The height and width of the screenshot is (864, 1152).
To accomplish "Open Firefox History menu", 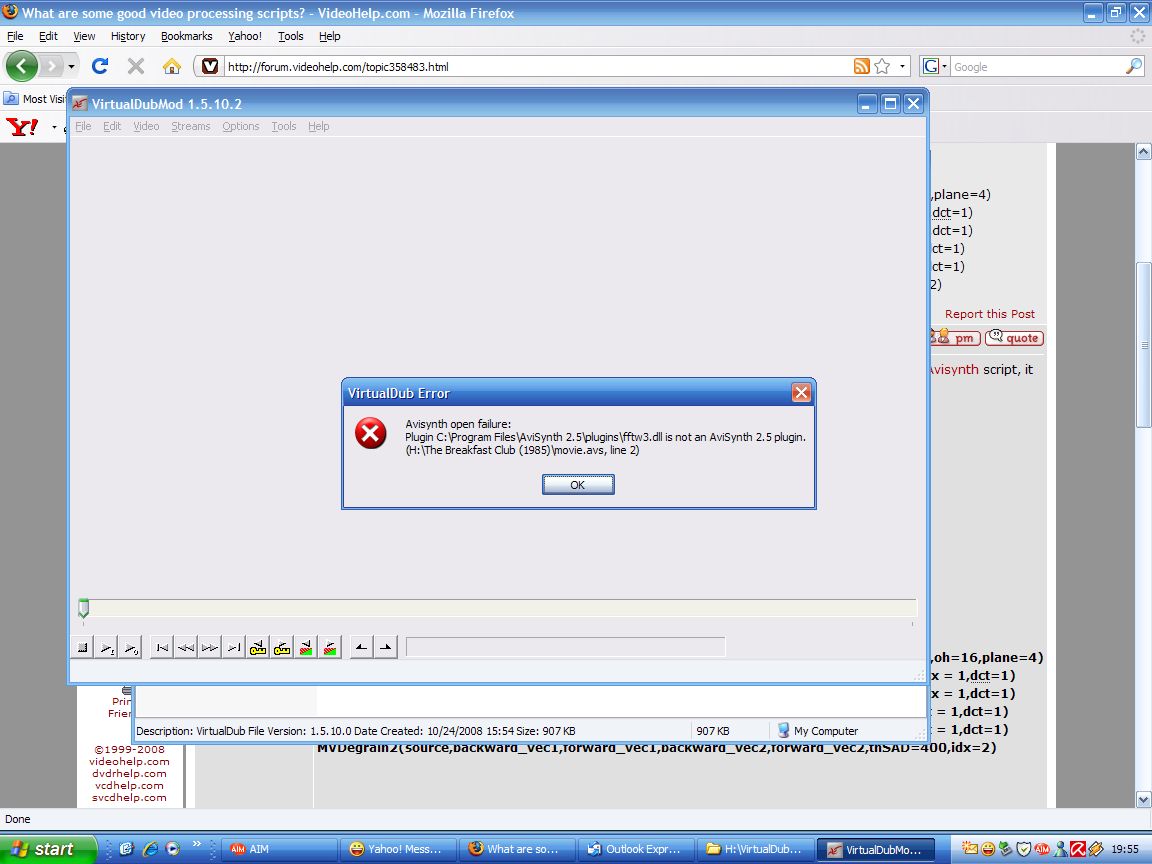I will click(x=128, y=36).
